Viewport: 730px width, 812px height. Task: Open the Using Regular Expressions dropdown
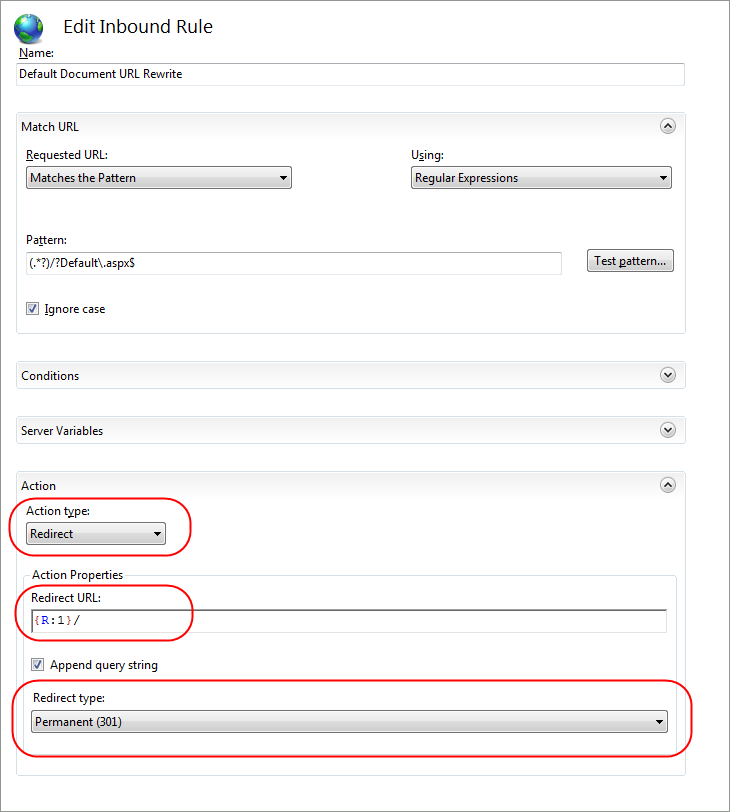pos(541,178)
